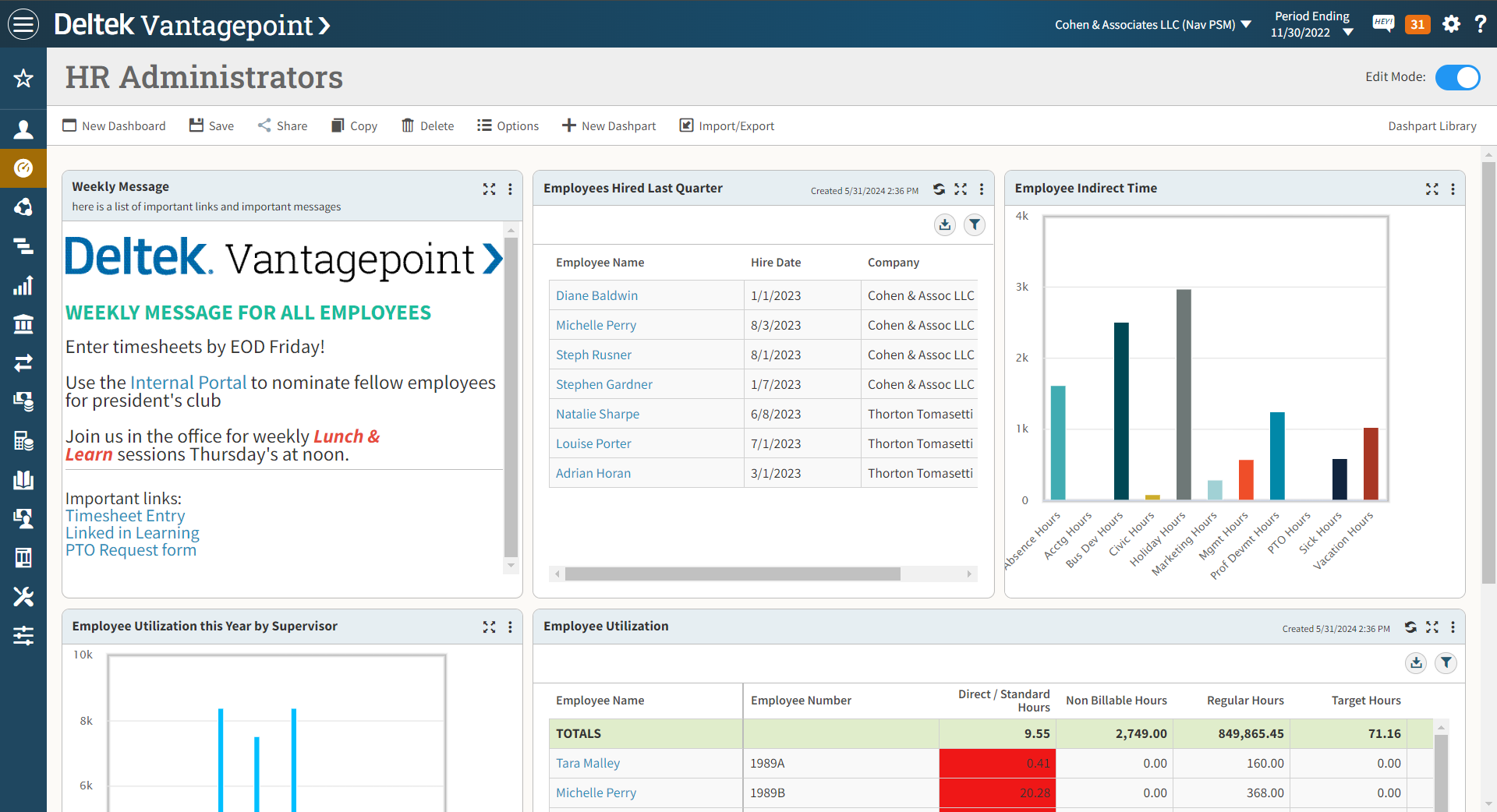Select Import/Export from the toolbar
1497x812 pixels.
tap(727, 125)
